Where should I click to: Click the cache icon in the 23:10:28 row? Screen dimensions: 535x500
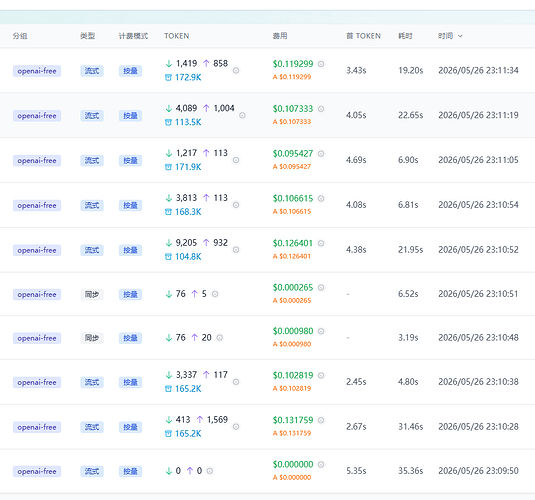click(168, 433)
